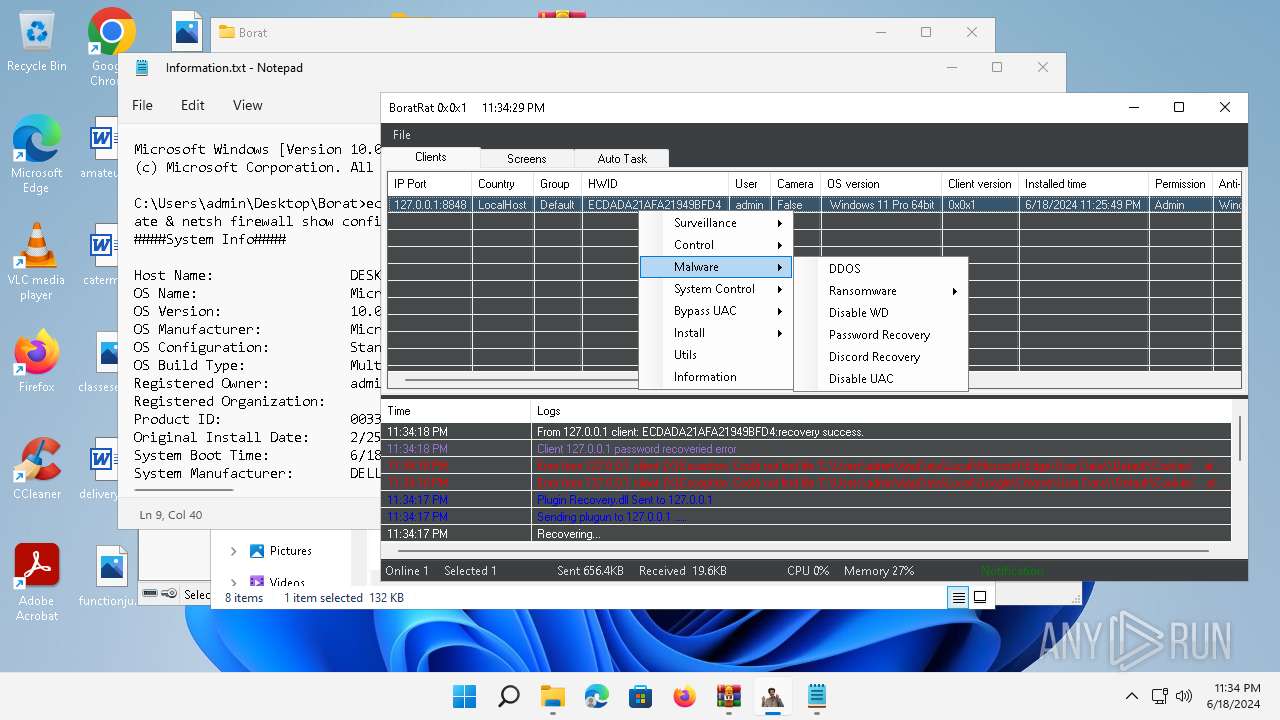Open Microsoft Edge desktop shortcut
The width and height of the screenshot is (1280, 720).
pos(37,155)
